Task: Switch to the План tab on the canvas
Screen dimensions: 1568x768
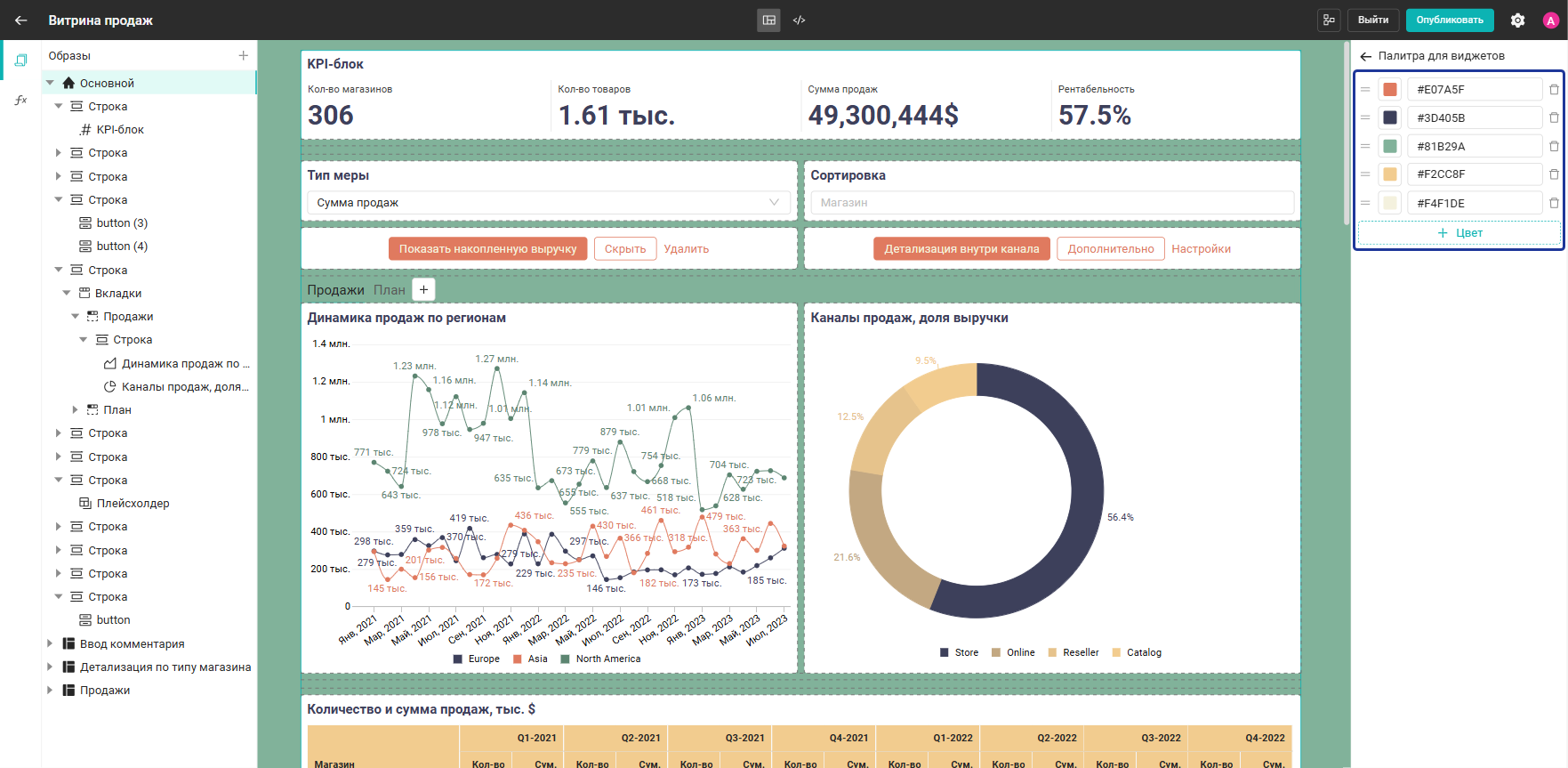Action: [x=390, y=290]
